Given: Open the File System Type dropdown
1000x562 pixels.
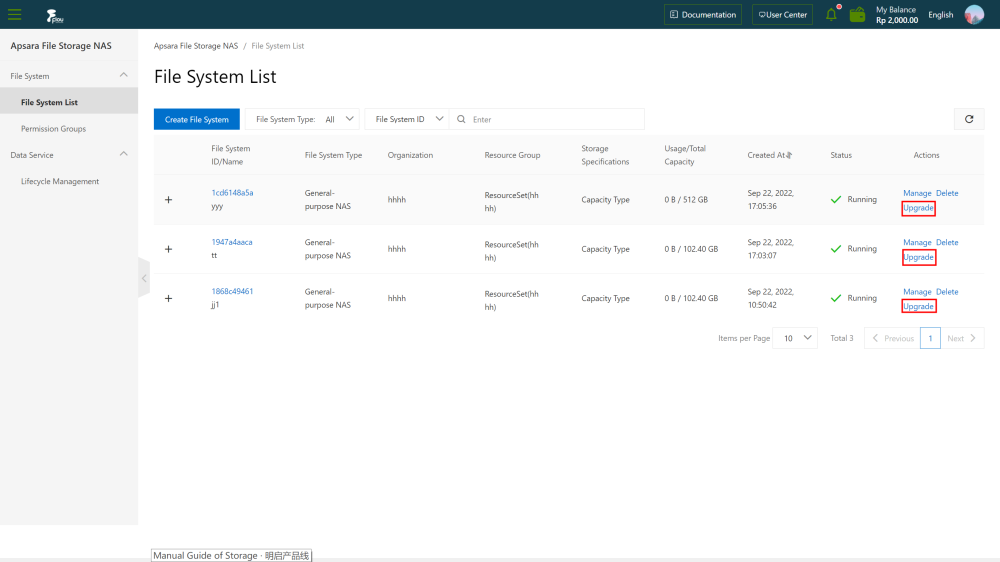Looking at the screenshot, I should (x=305, y=119).
